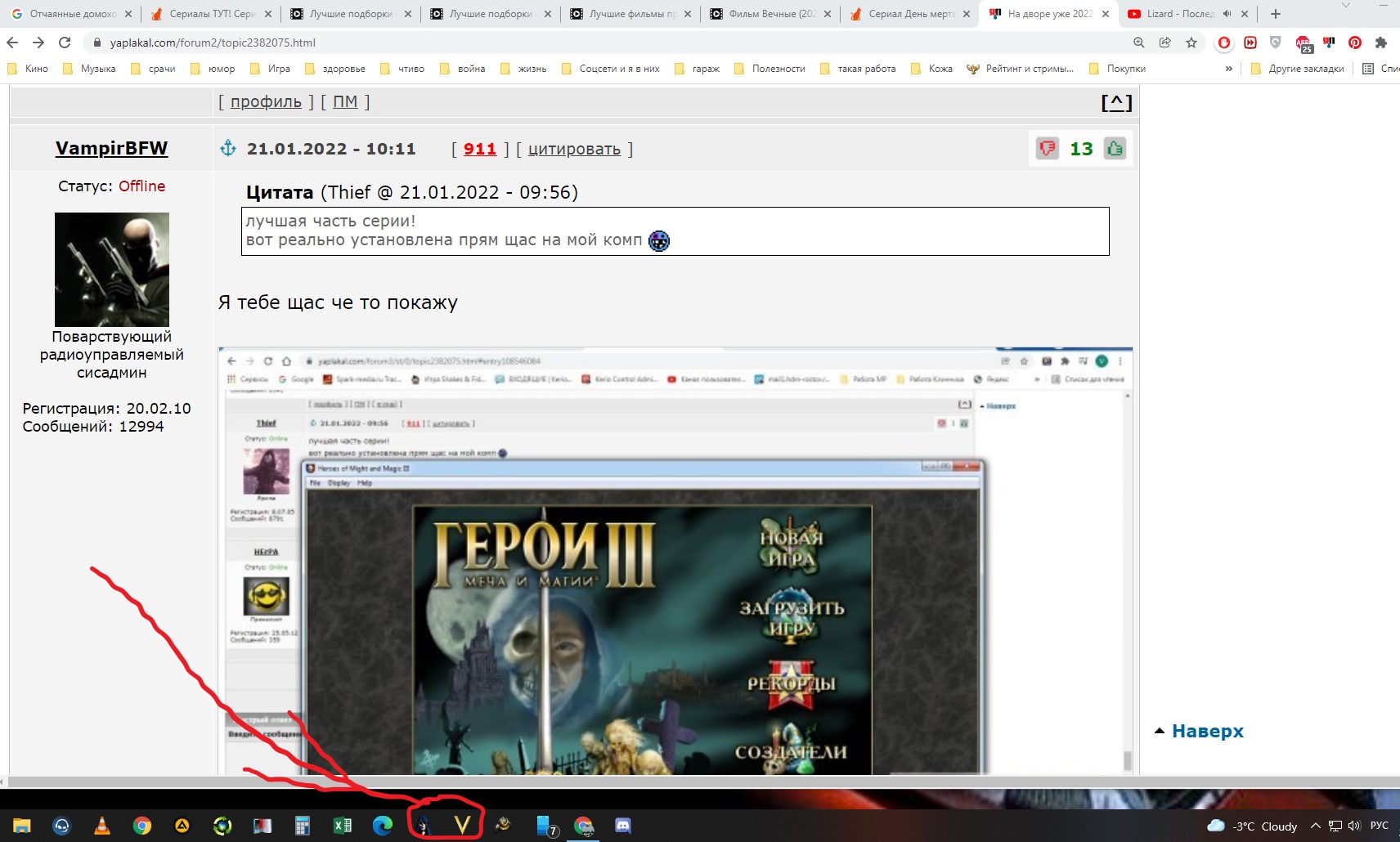Open the такая работа bookmarks folder
The width and height of the screenshot is (1400, 842).
tap(858, 69)
